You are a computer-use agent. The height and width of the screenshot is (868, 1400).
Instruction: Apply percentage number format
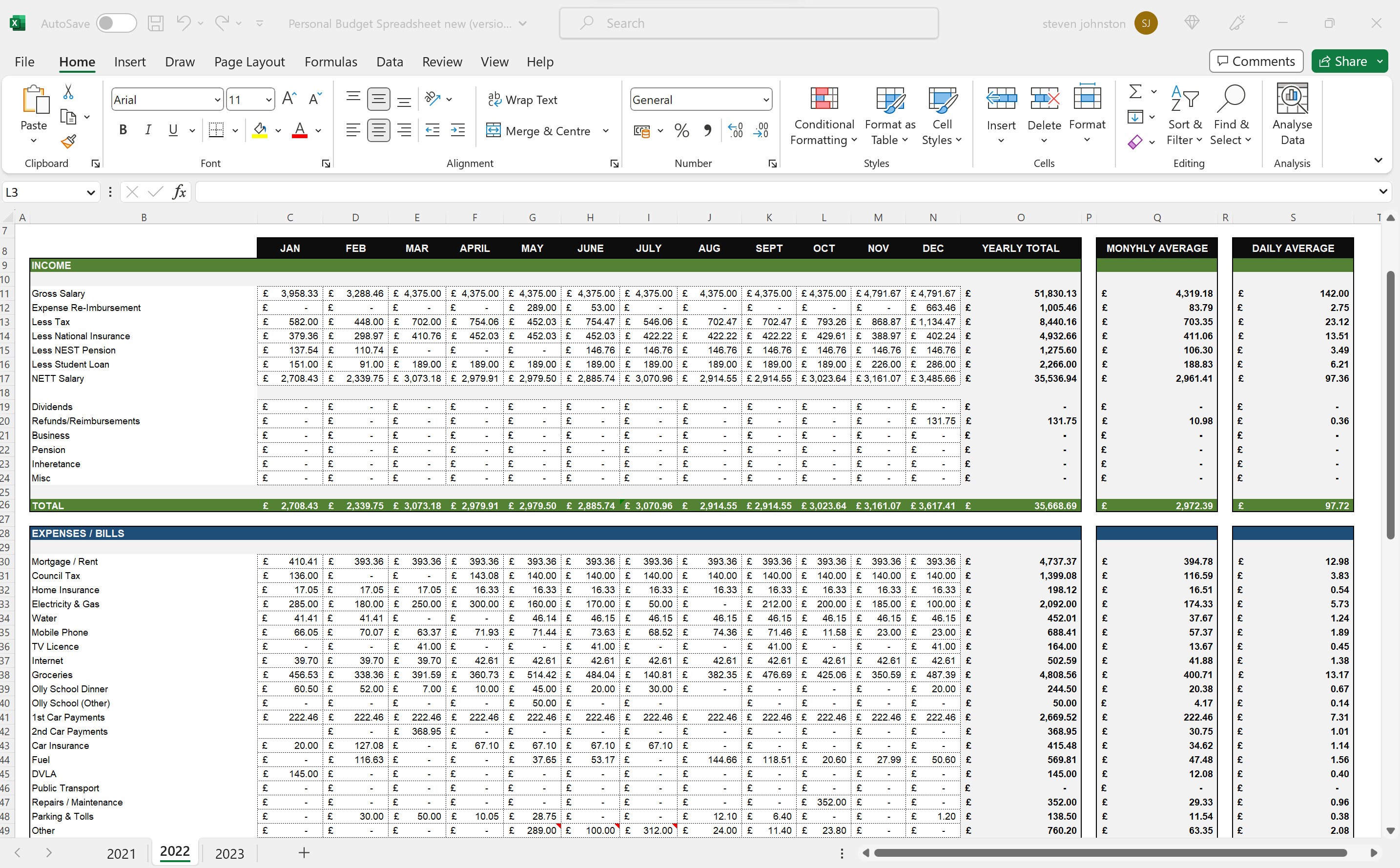(681, 130)
